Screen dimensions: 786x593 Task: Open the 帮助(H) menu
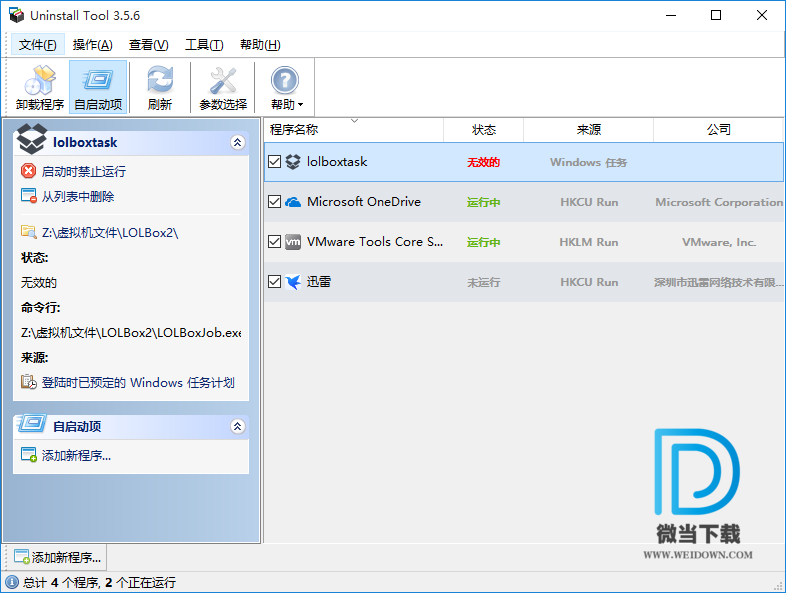click(x=260, y=45)
